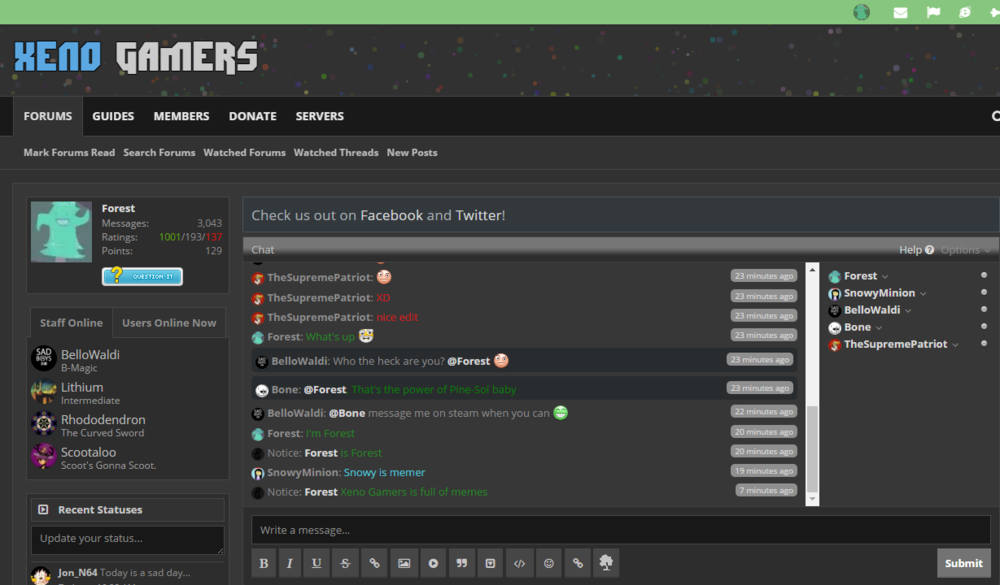Insert a spoiler box
1000x585 pixels.
click(490, 563)
